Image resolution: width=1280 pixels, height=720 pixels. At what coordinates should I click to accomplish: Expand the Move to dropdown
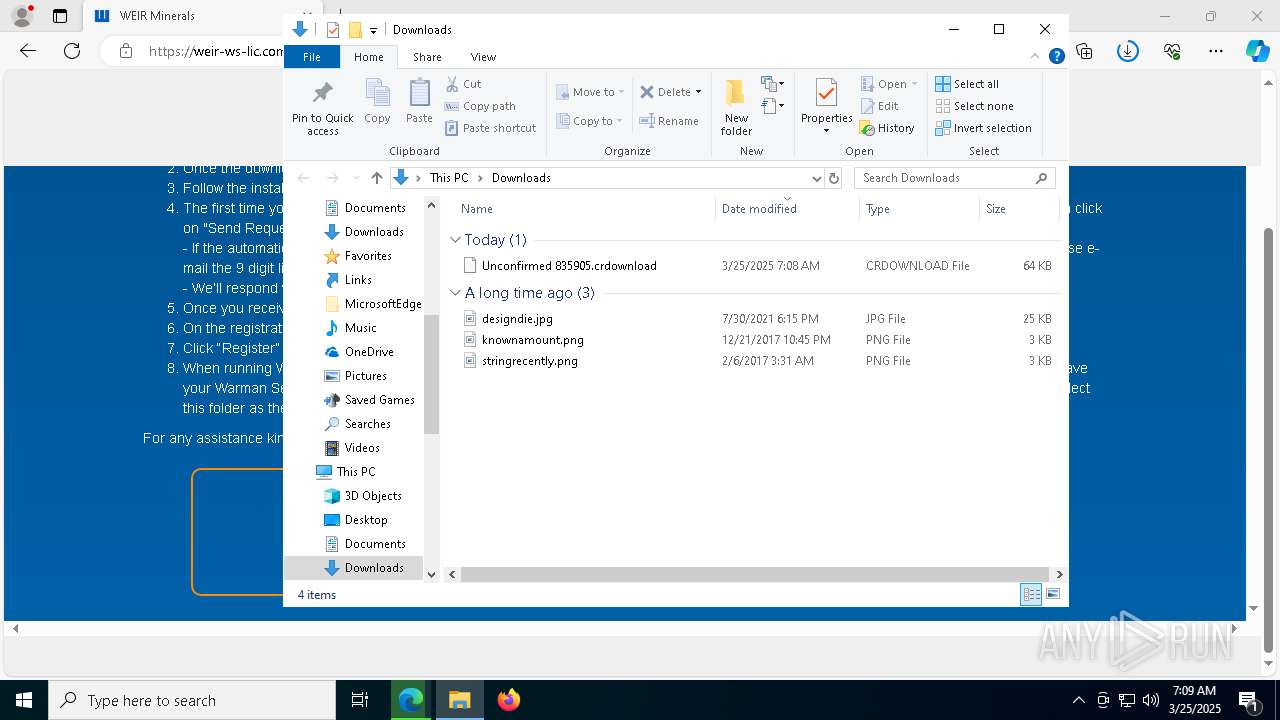click(x=621, y=92)
